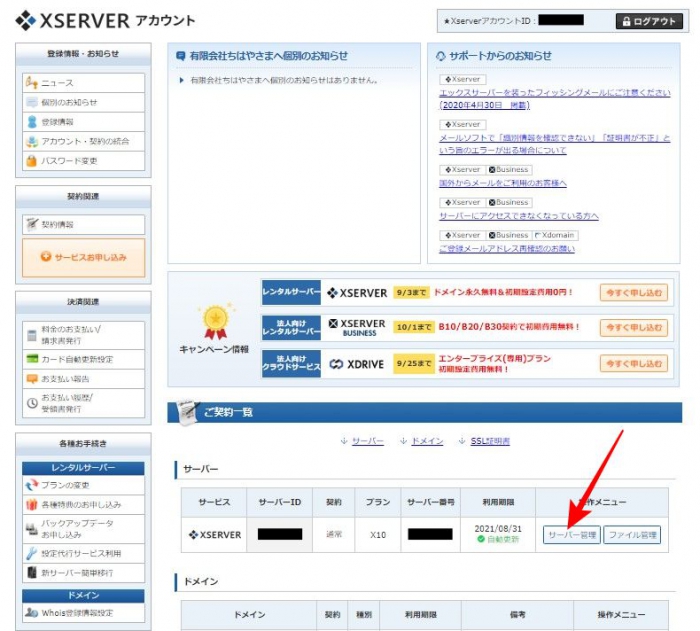Open お支払い報告 menu item

pyautogui.click(x=83, y=379)
